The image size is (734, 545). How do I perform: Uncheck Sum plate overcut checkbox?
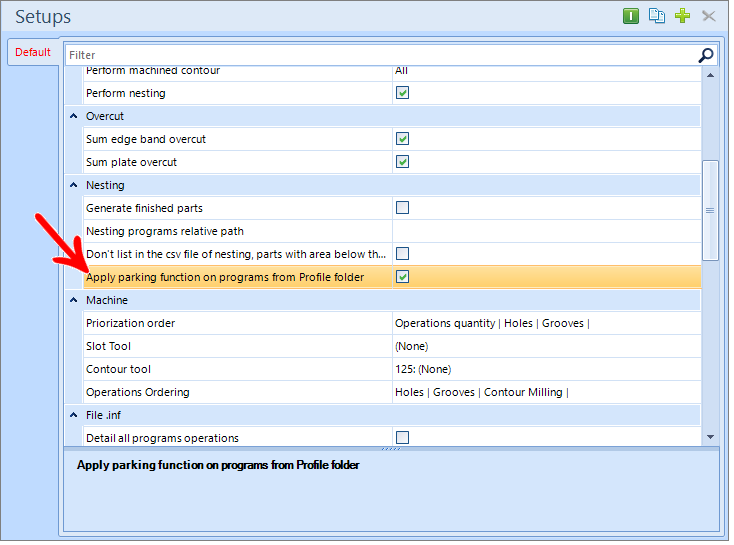click(x=405, y=162)
